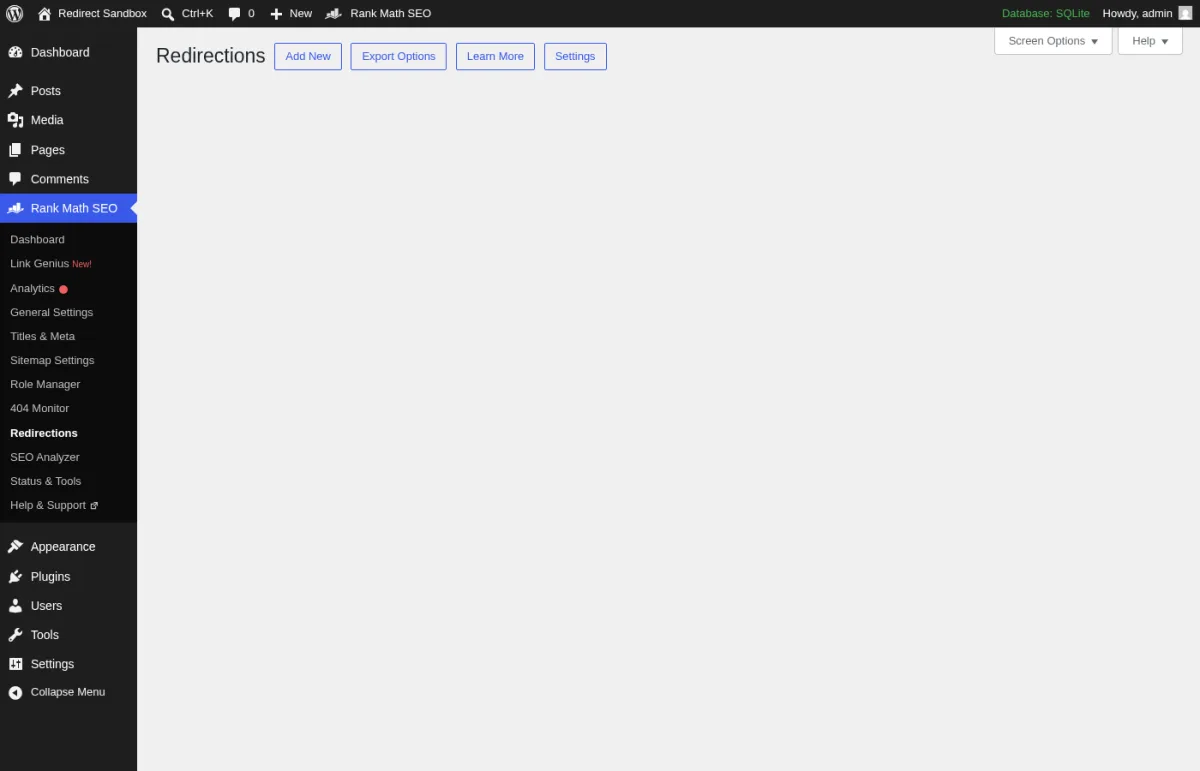The image size is (1200, 771).
Task: Click the Ctrl+K label in admin bar
Action: (197, 14)
